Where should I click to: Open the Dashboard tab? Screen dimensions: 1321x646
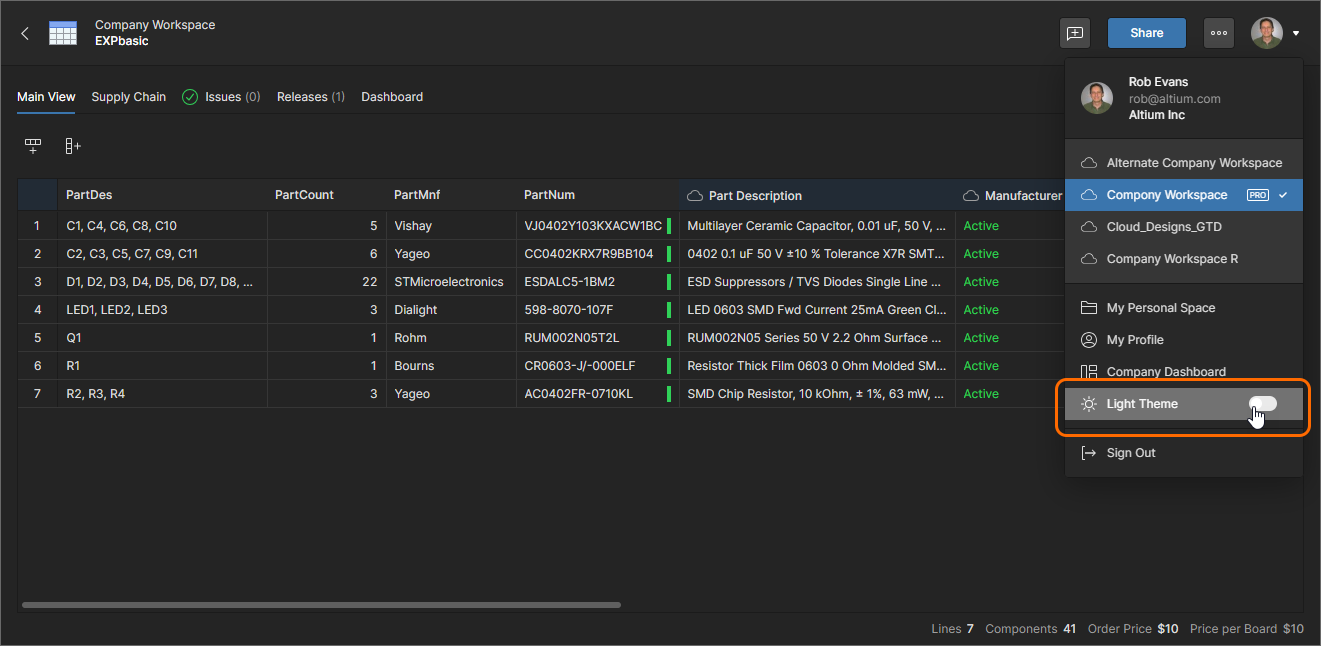point(391,97)
